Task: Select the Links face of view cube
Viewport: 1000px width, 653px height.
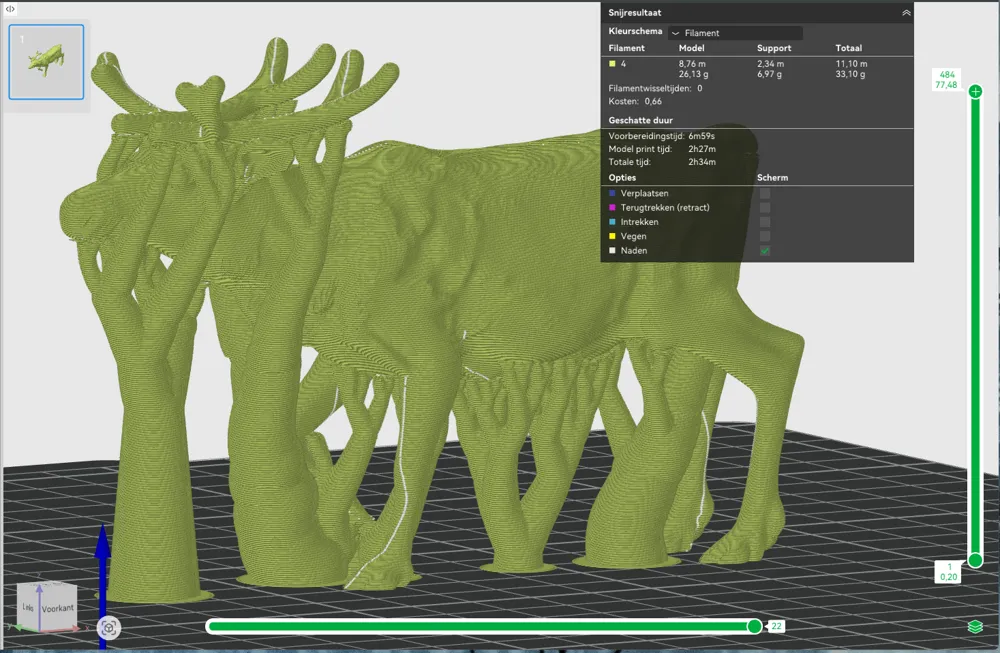Action: pyautogui.click(x=28, y=607)
